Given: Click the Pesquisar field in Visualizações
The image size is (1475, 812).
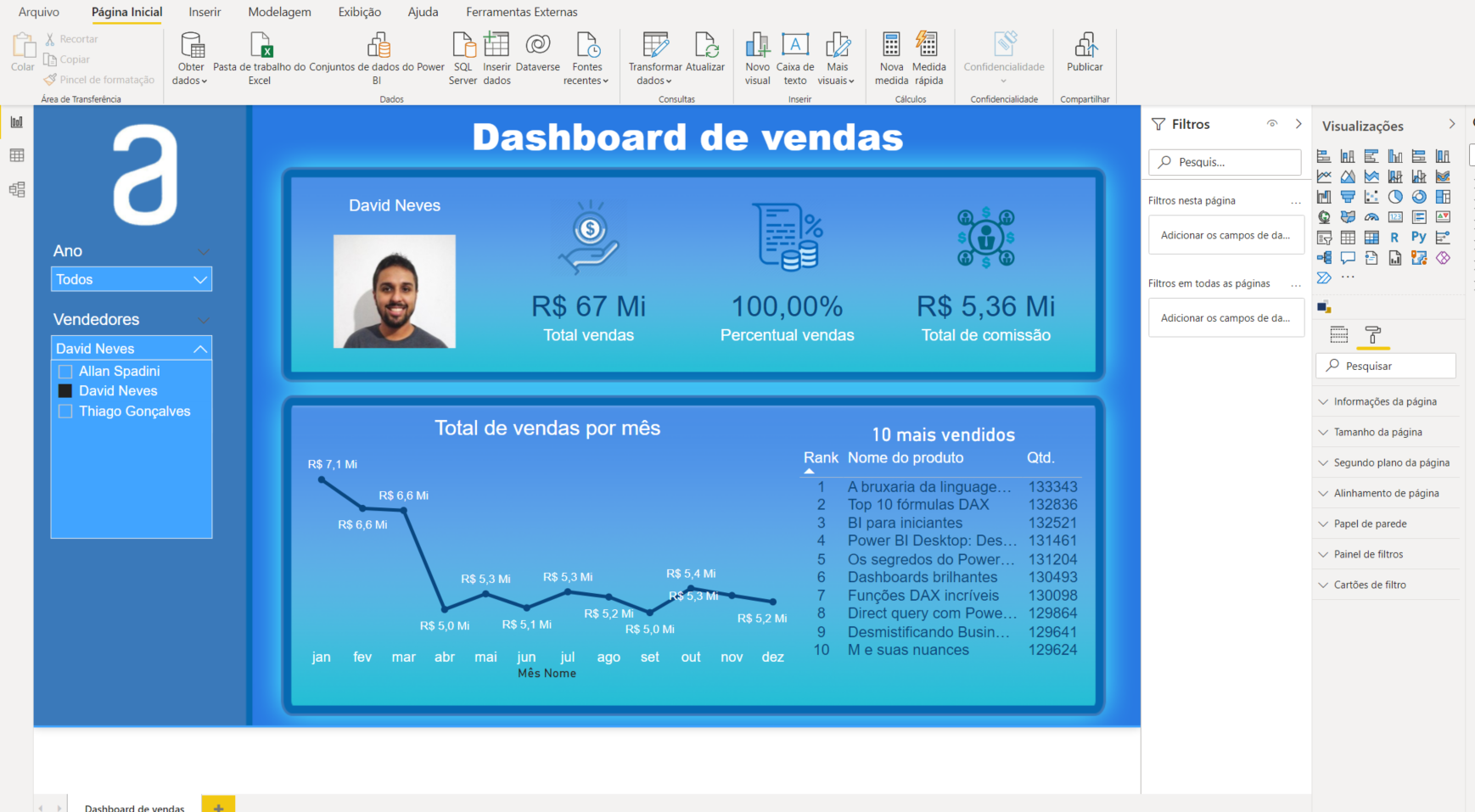Looking at the screenshot, I should point(1386,366).
